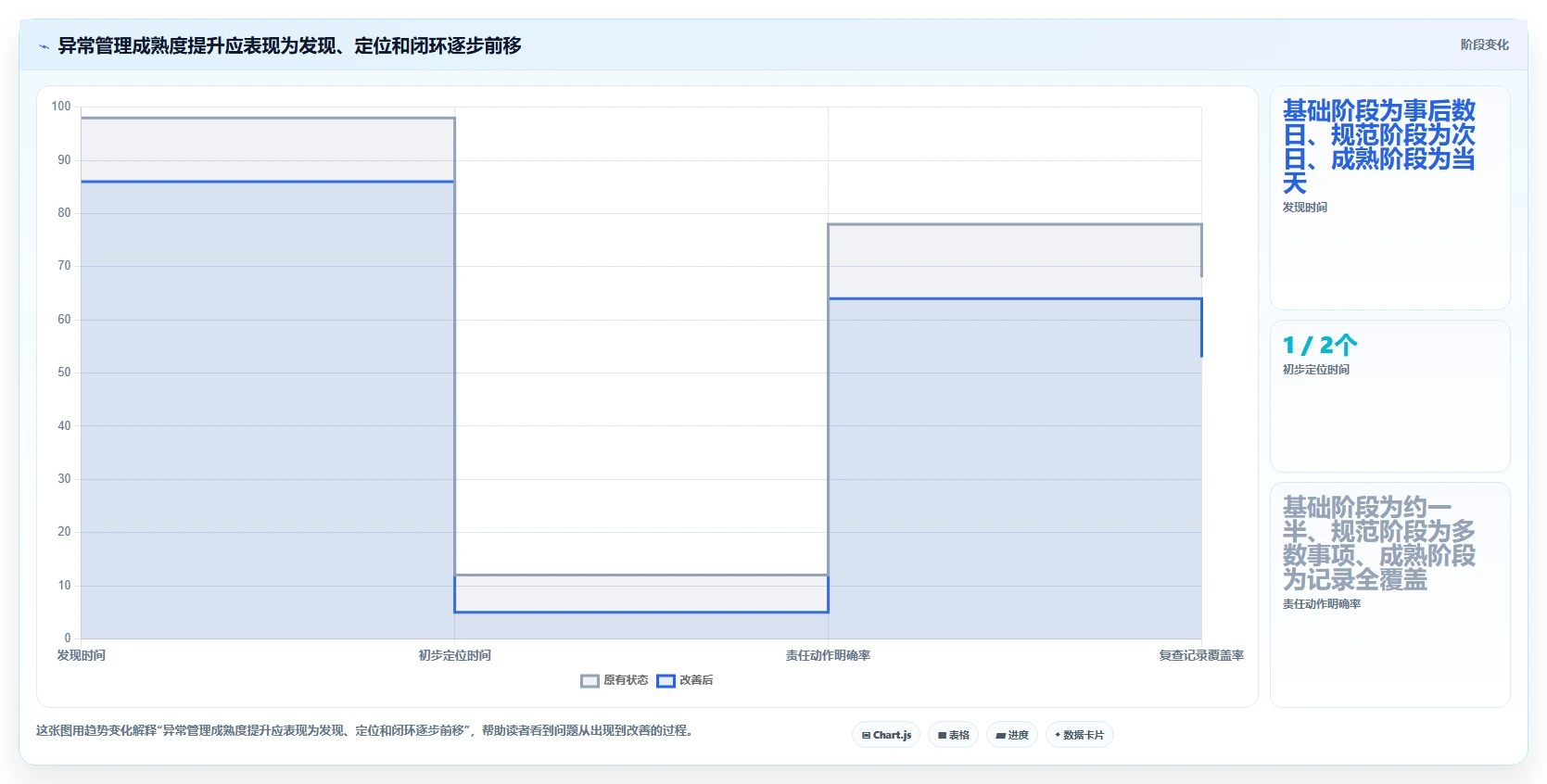Click the 1 / 2个 value in the card

[1320, 346]
